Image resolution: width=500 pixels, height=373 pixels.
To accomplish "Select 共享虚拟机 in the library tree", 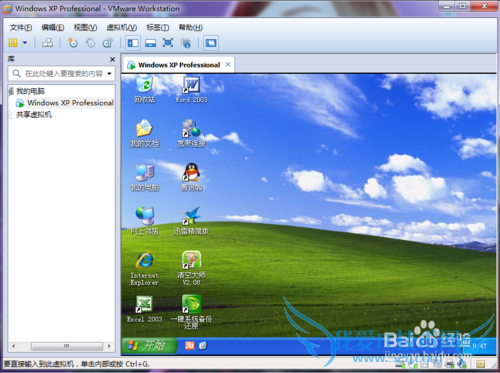I will coord(34,115).
